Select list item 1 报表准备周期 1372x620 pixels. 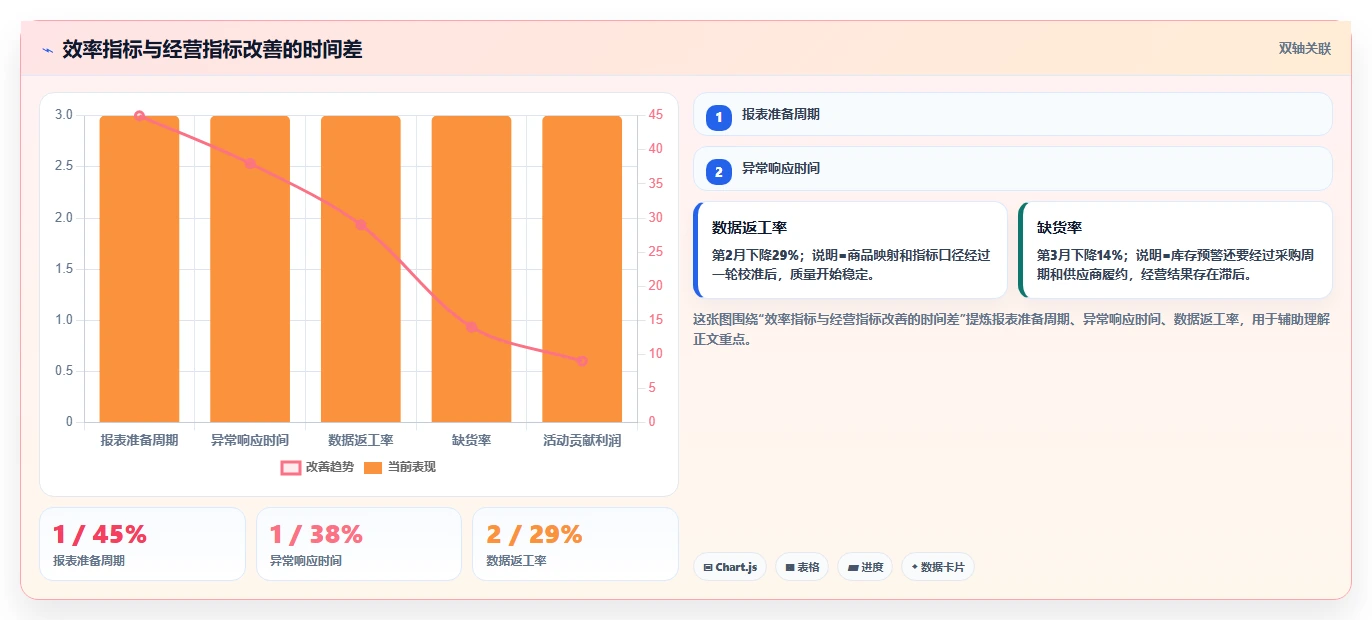1013,114
